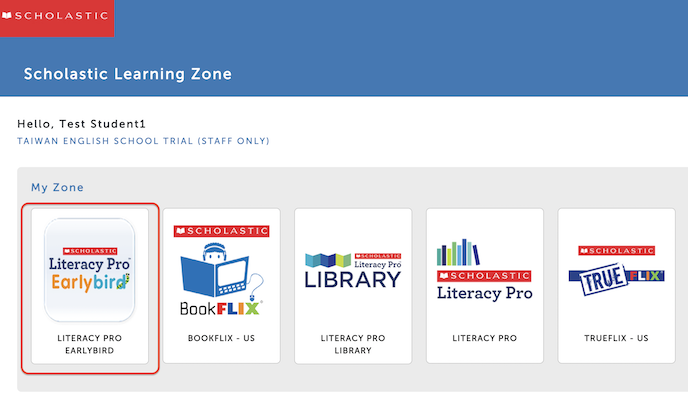Select the "BOOKFLIX - US" caption
Screen dimensions: 688x400
tap(221, 338)
